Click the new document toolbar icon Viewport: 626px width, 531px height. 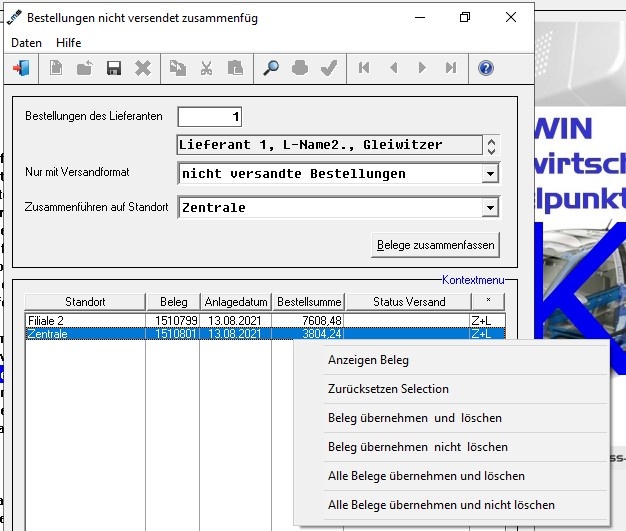point(56,68)
